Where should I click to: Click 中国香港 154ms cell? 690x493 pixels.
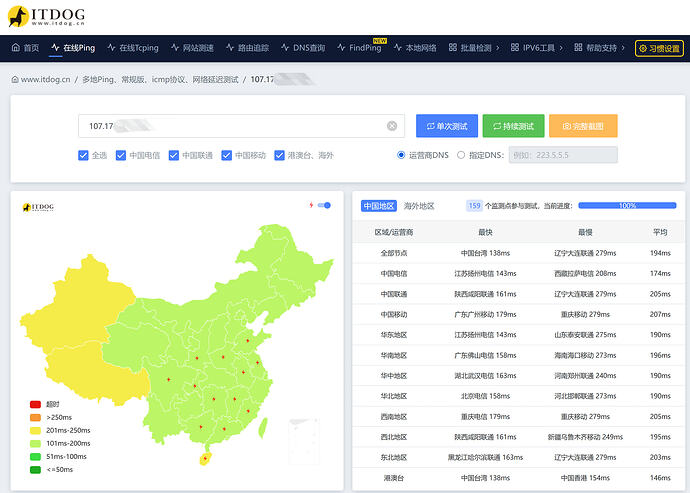[x=585, y=478]
